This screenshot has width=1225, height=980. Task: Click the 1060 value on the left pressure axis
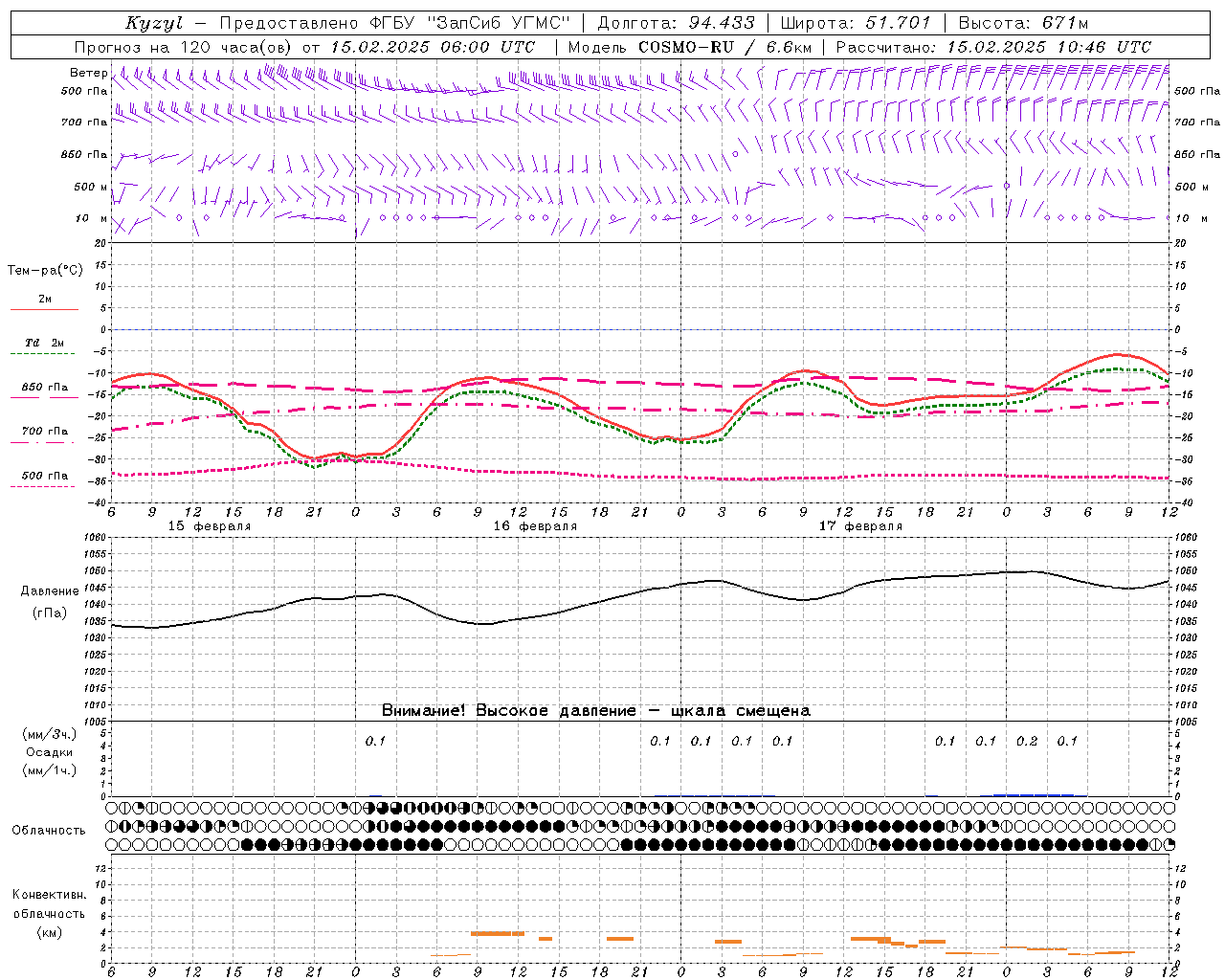coord(96,538)
